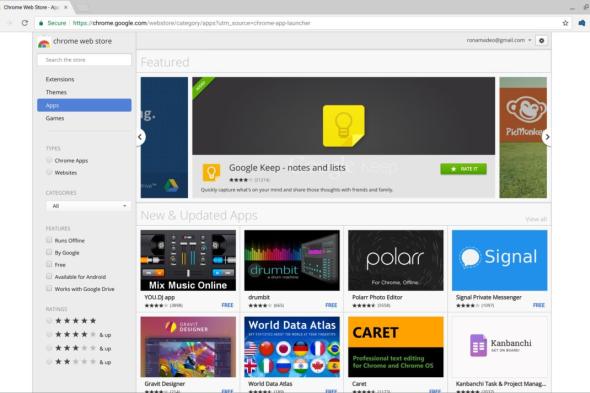The width and height of the screenshot is (590, 393).
Task: Go to the Games section
Action: pyautogui.click(x=55, y=118)
